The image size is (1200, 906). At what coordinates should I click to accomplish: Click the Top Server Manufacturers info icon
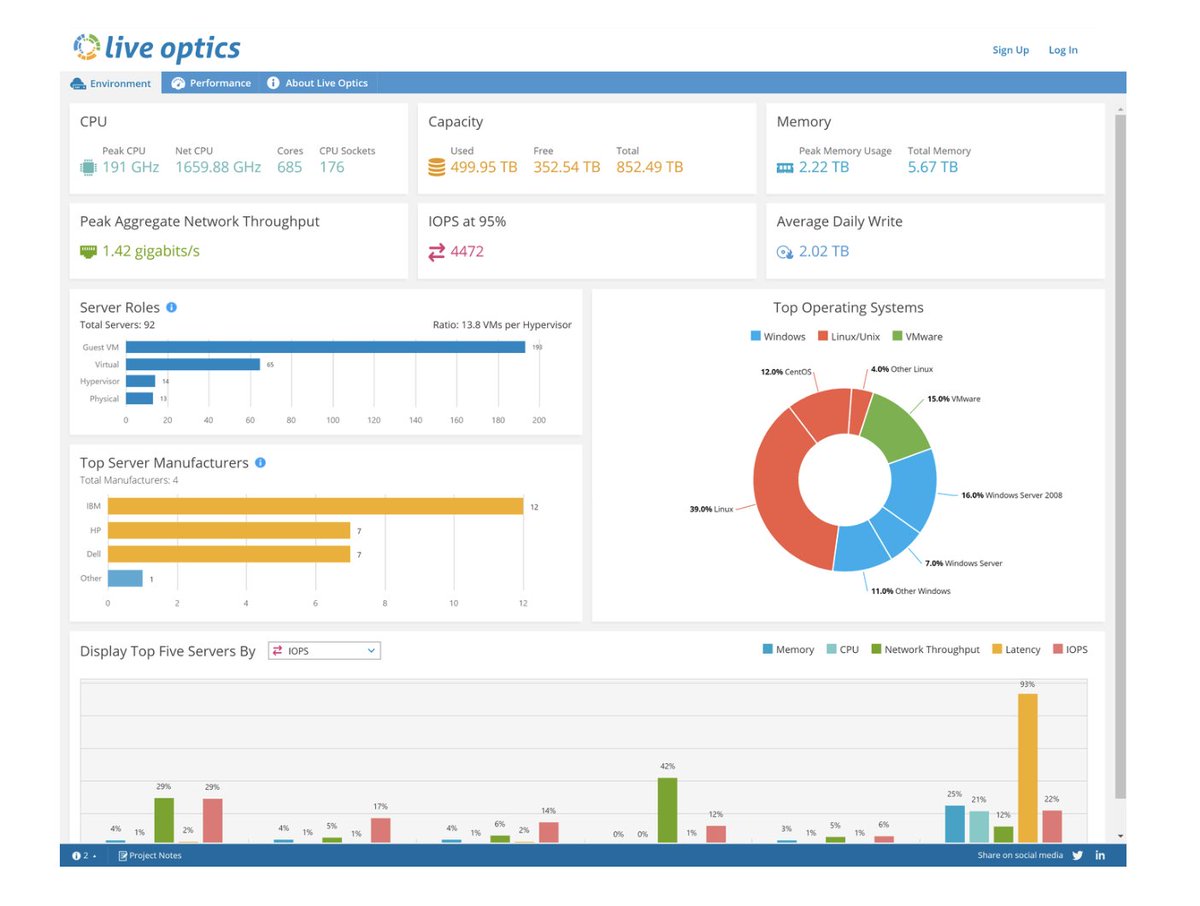260,463
